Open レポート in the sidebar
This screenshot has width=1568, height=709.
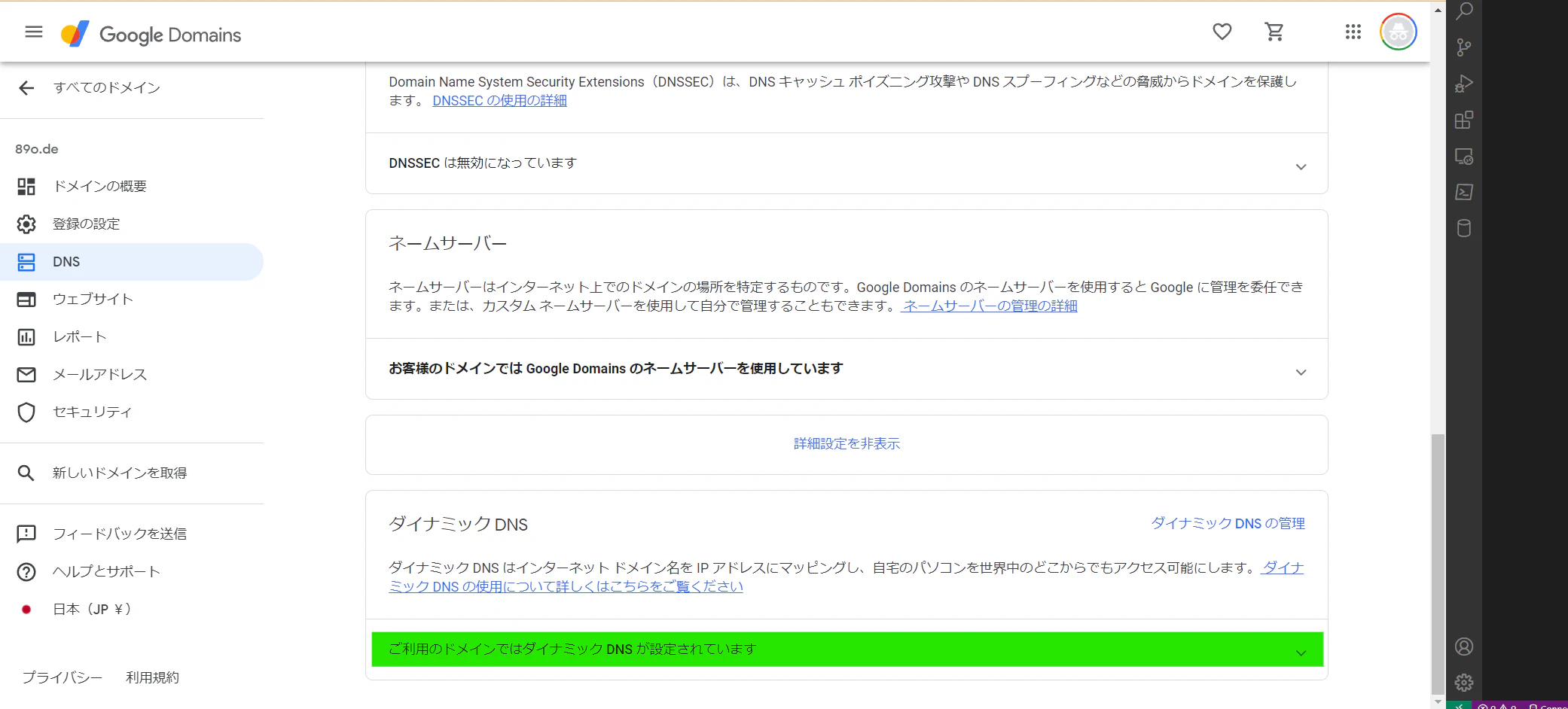click(x=132, y=337)
